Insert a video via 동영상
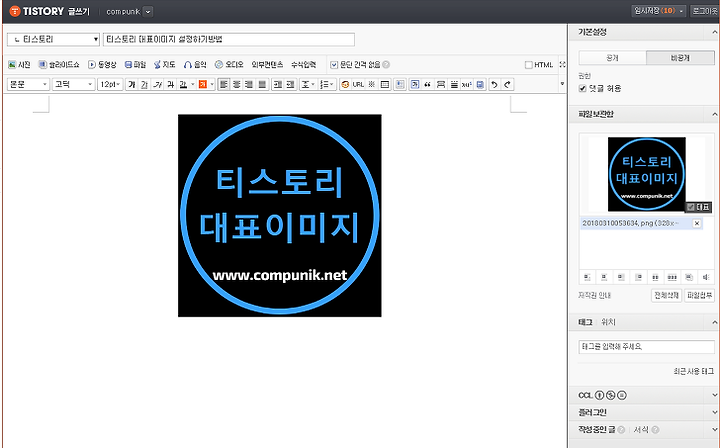The image size is (720, 448). coord(102,65)
